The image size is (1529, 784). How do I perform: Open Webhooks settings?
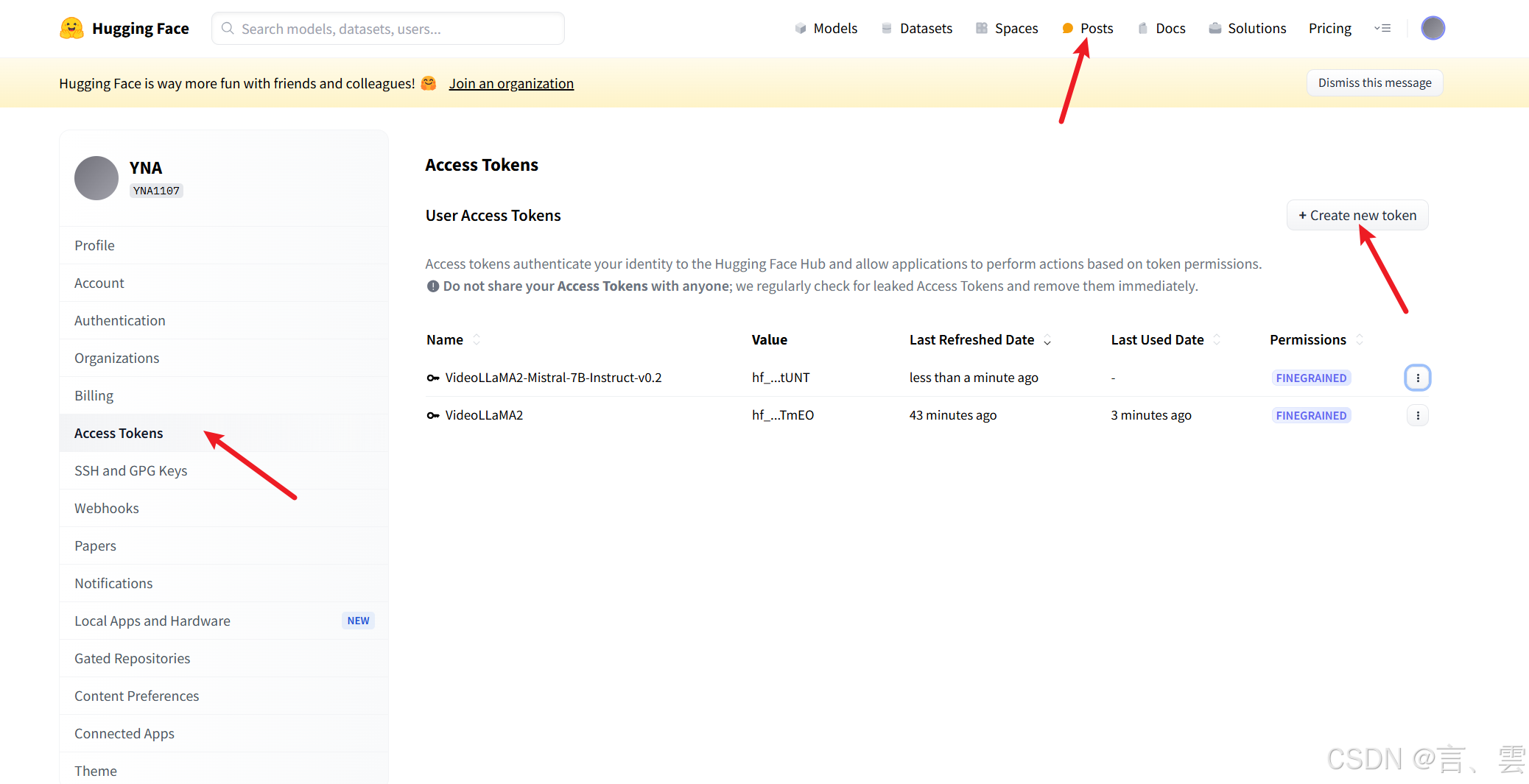(x=224, y=508)
